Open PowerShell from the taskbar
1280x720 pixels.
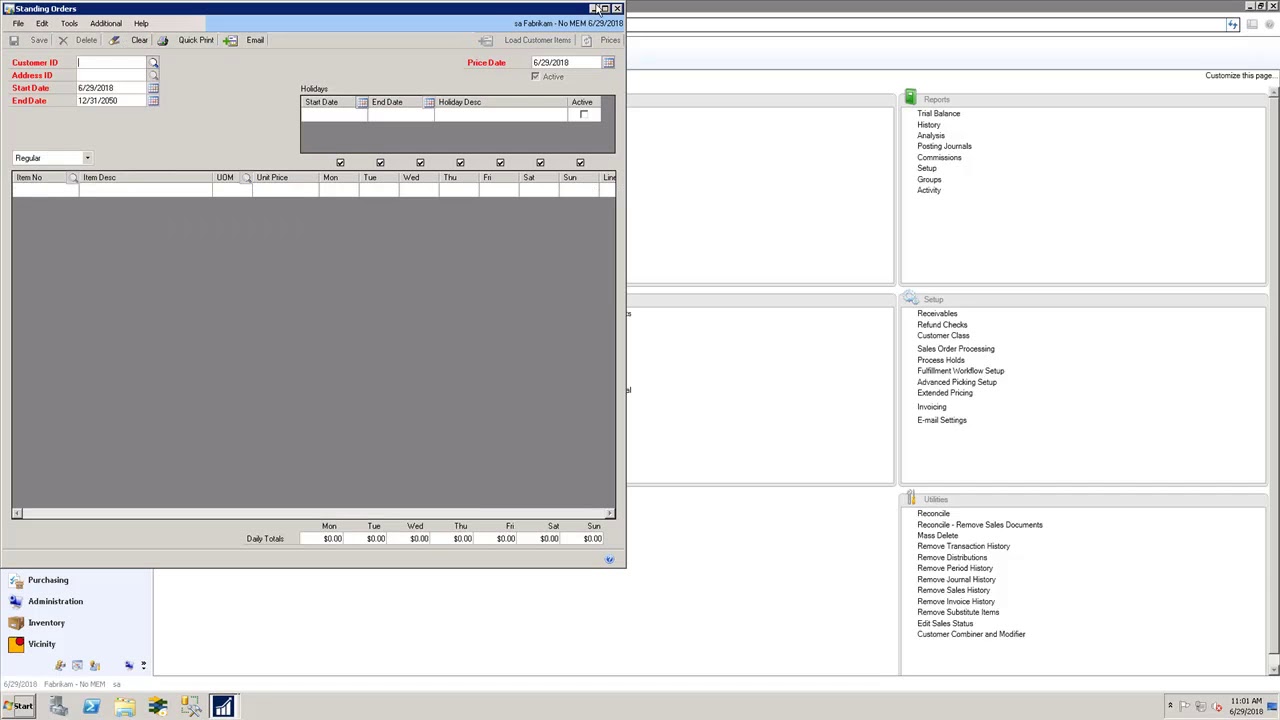click(91, 707)
